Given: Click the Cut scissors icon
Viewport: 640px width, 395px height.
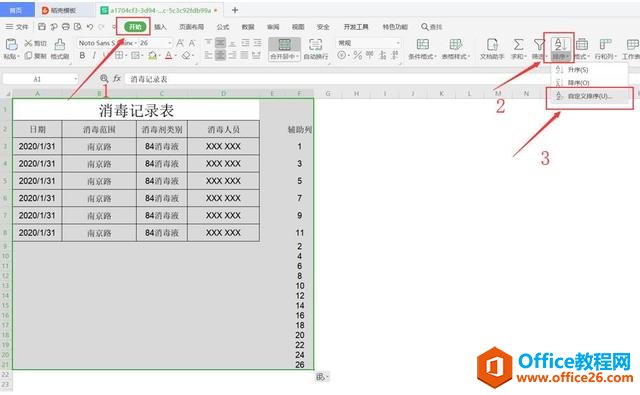Looking at the screenshot, I should (x=28, y=43).
